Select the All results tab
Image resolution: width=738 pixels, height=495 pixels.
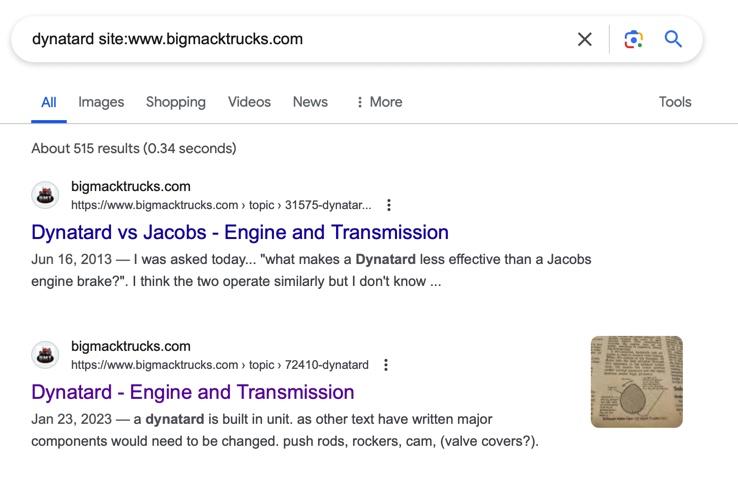(x=48, y=102)
